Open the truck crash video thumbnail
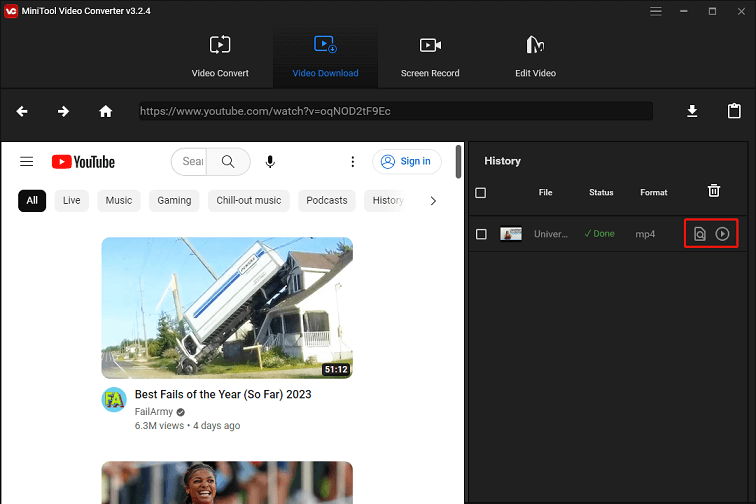The image size is (756, 504). 227,308
